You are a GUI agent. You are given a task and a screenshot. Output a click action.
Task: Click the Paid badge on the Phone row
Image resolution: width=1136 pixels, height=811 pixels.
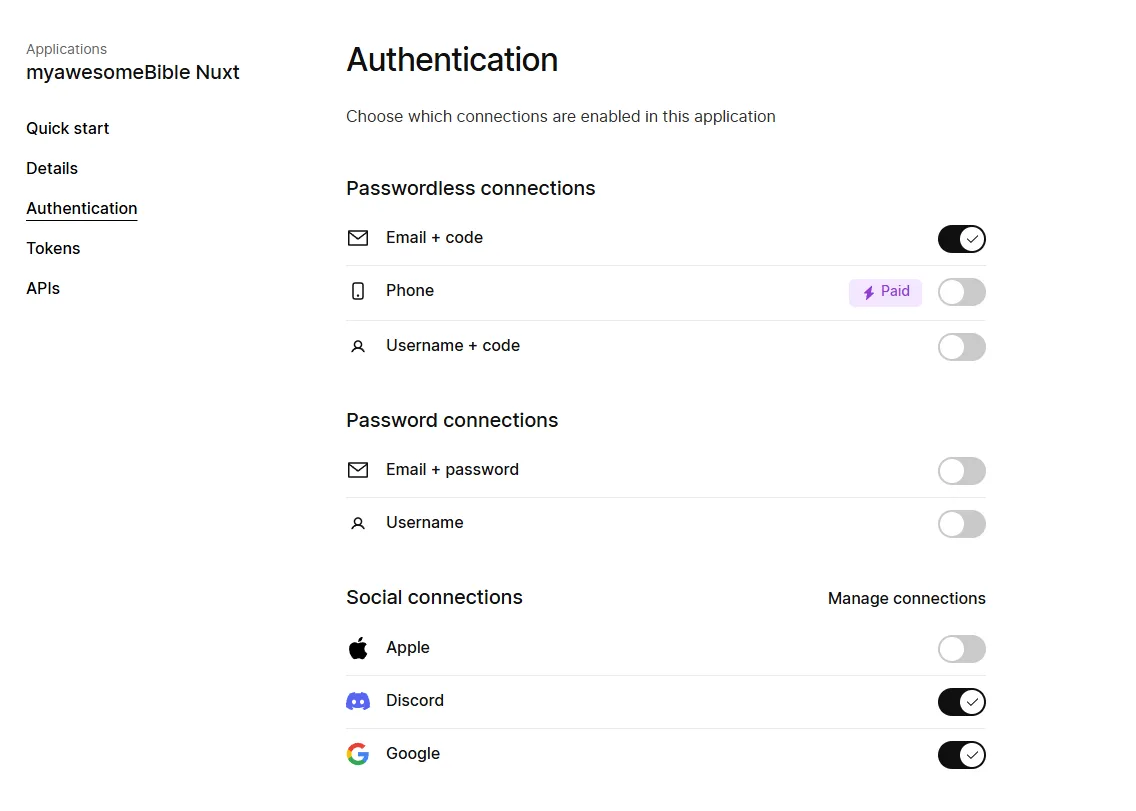tap(885, 292)
